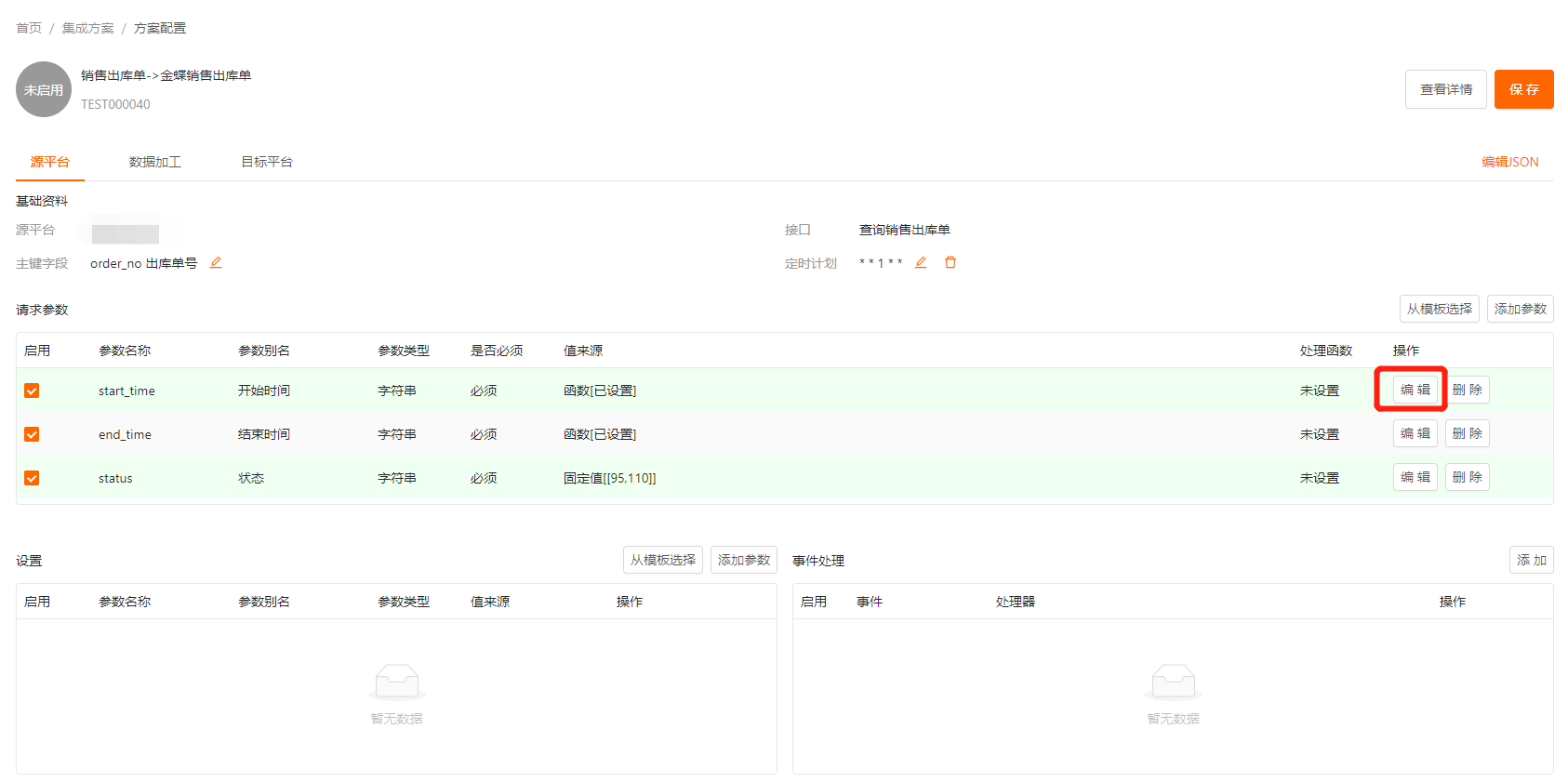
Task: Delete the 定时计划 schedule with trash icon
Action: (950, 263)
